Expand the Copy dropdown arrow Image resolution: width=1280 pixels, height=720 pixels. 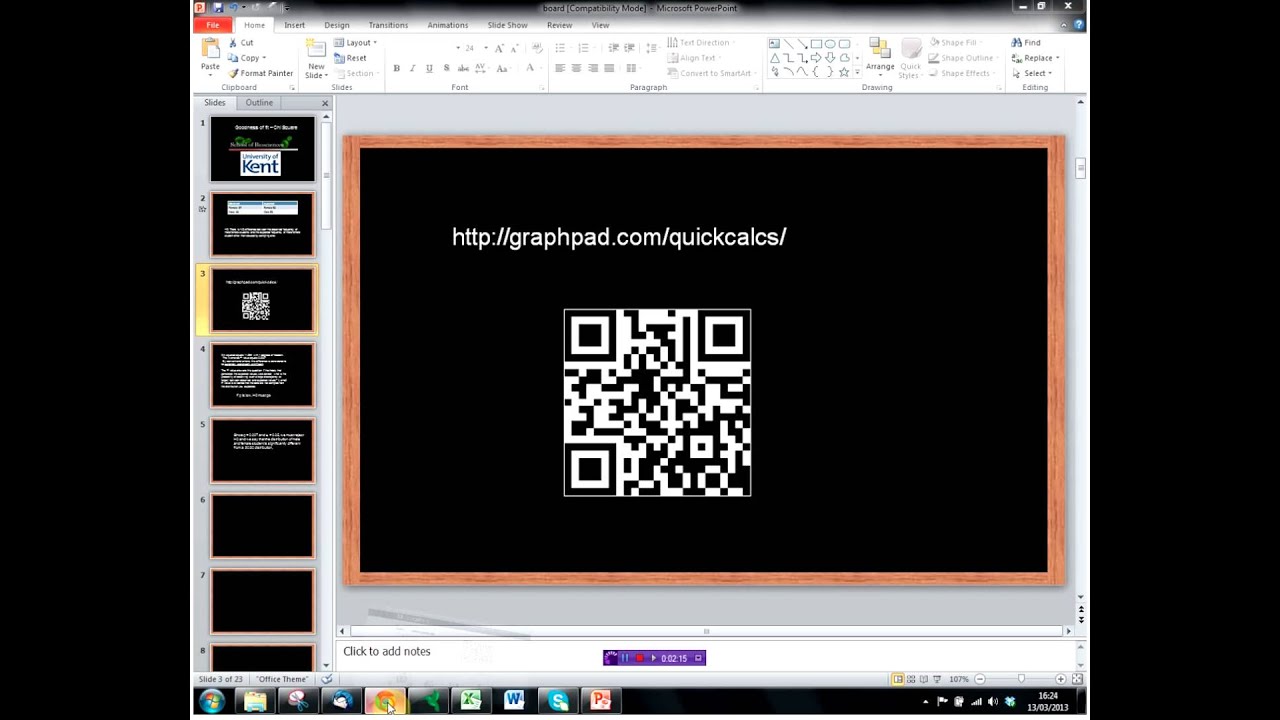(264, 58)
